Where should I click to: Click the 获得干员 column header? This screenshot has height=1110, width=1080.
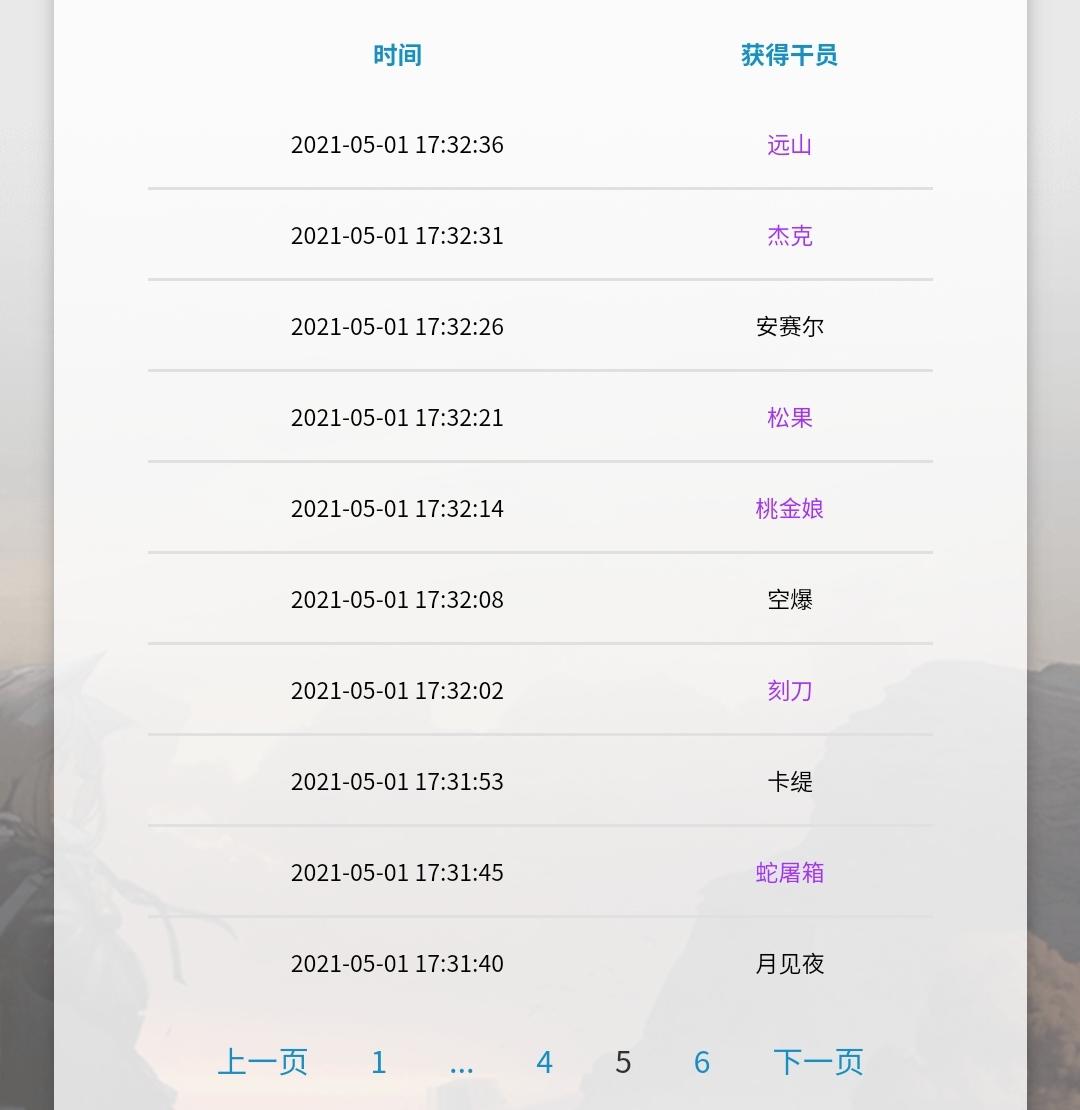click(x=789, y=55)
